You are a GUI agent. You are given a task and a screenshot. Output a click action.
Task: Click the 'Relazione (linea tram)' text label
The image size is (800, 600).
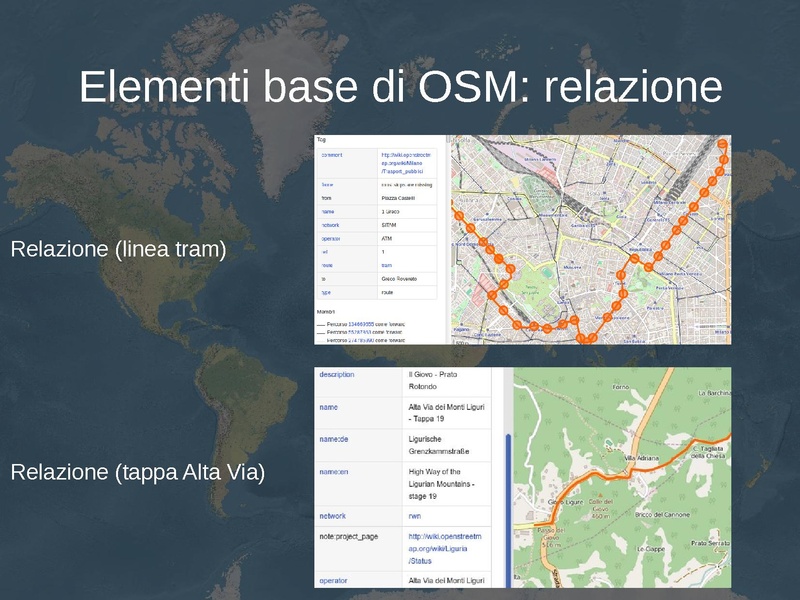pos(118,250)
